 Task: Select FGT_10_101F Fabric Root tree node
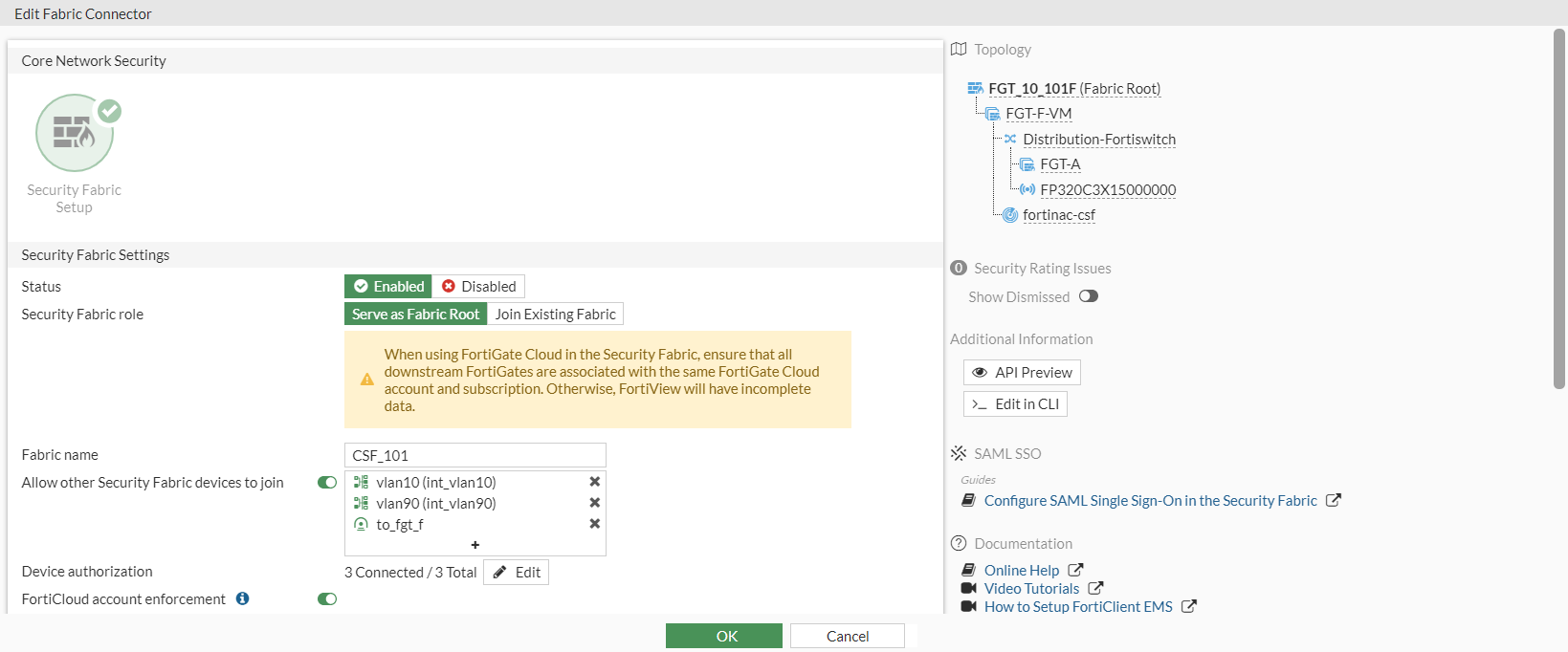click(1073, 89)
